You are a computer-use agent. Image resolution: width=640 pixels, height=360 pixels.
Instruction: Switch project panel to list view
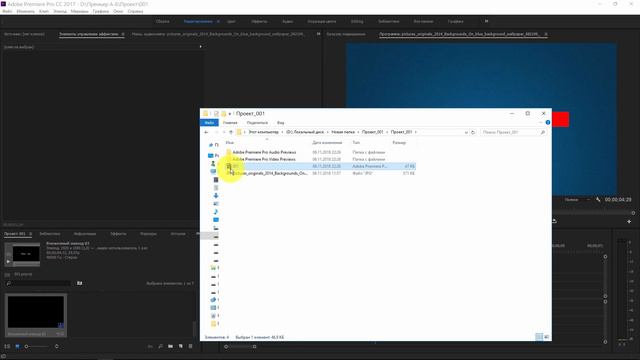[x=7, y=346]
